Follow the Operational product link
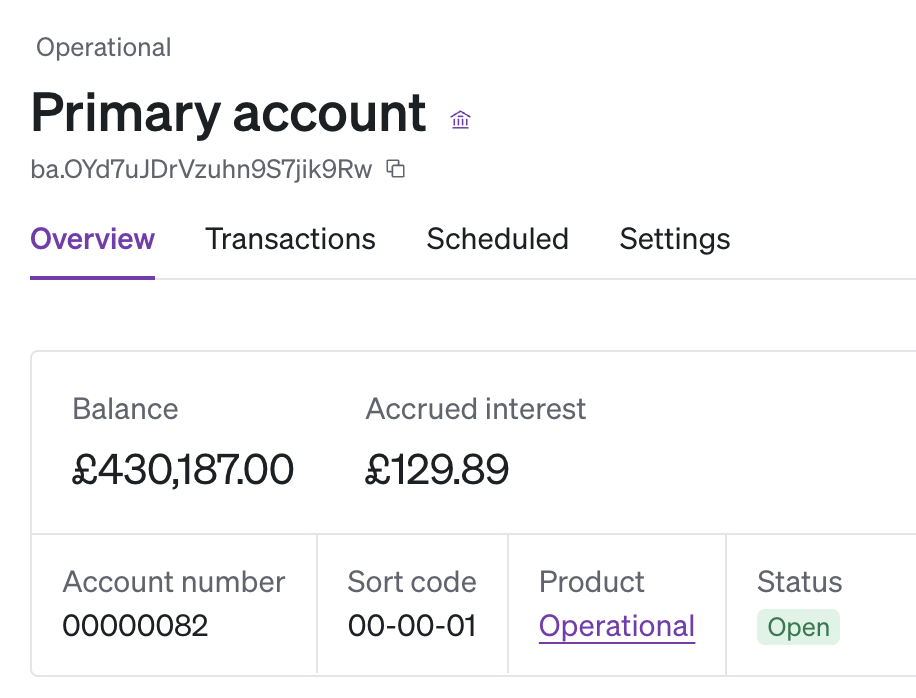Viewport: 916px width, 698px height. [x=616, y=626]
